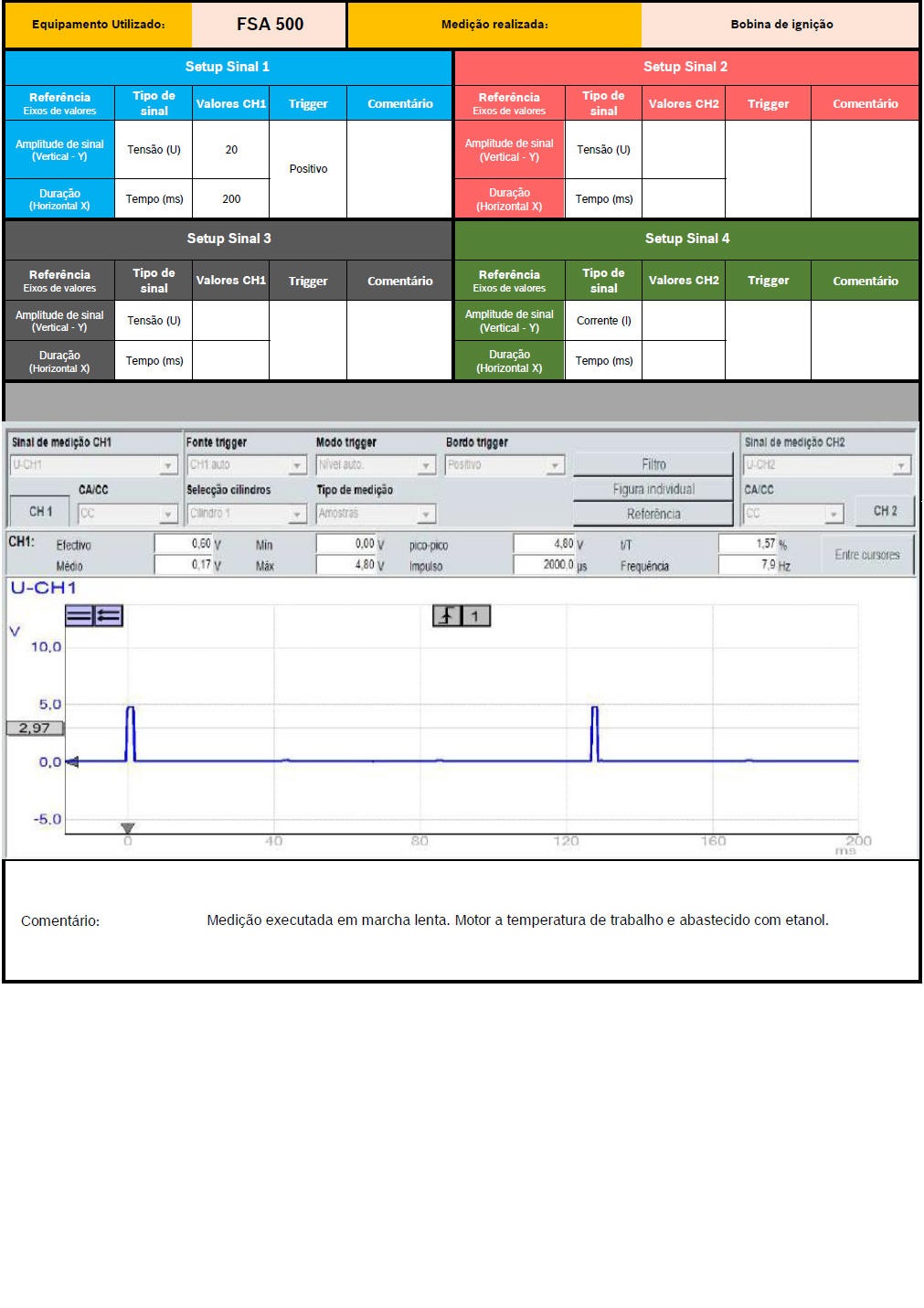Click the list settings icon beside the lines icon
Image resolution: width=924 pixels, height=1308 pixels.
pos(109,616)
